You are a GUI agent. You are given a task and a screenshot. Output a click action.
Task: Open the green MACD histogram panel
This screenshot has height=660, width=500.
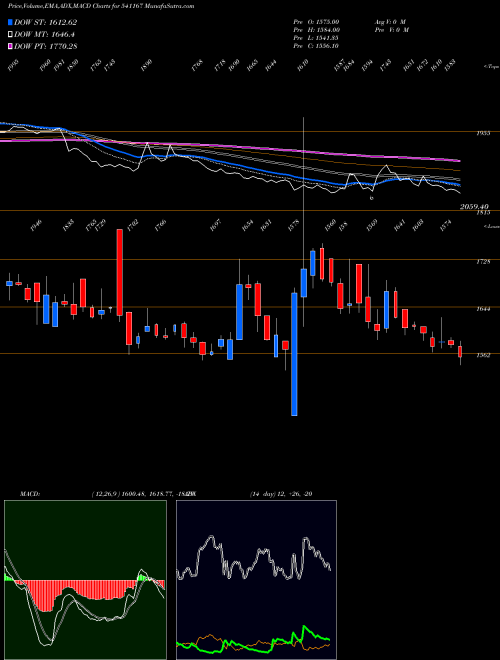tap(85, 580)
